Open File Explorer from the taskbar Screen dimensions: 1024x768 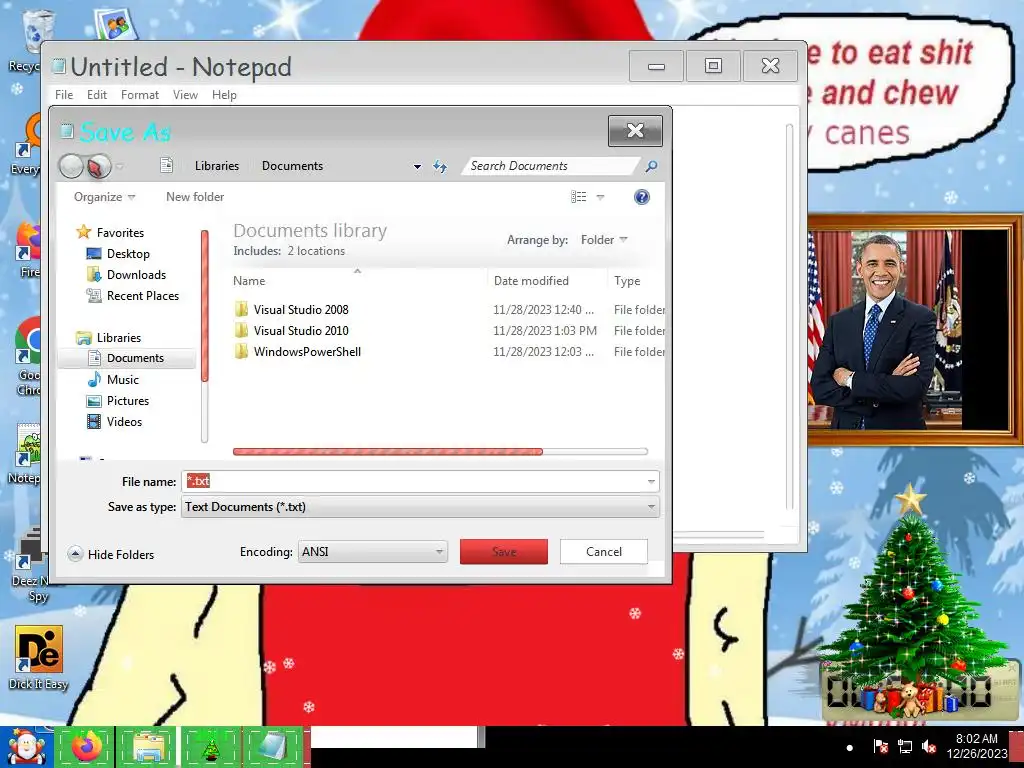point(148,746)
